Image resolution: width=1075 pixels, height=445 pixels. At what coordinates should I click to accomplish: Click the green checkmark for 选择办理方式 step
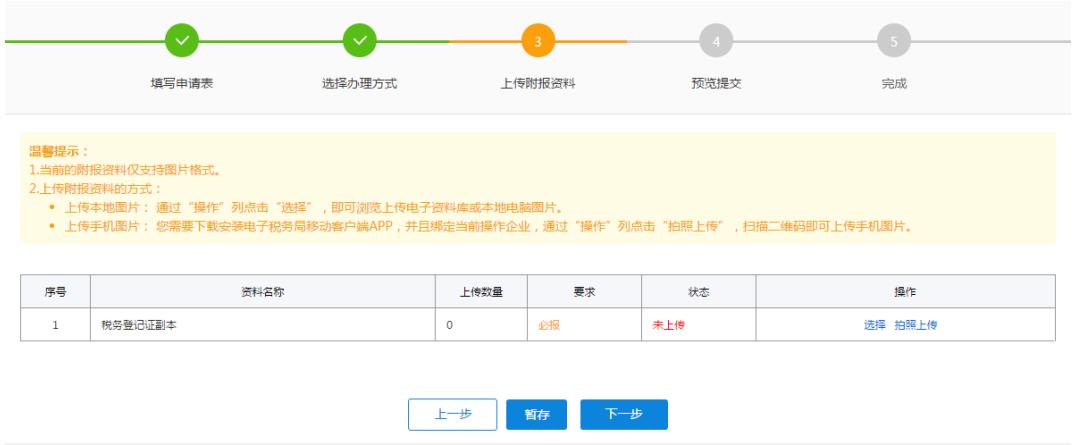(x=359, y=43)
